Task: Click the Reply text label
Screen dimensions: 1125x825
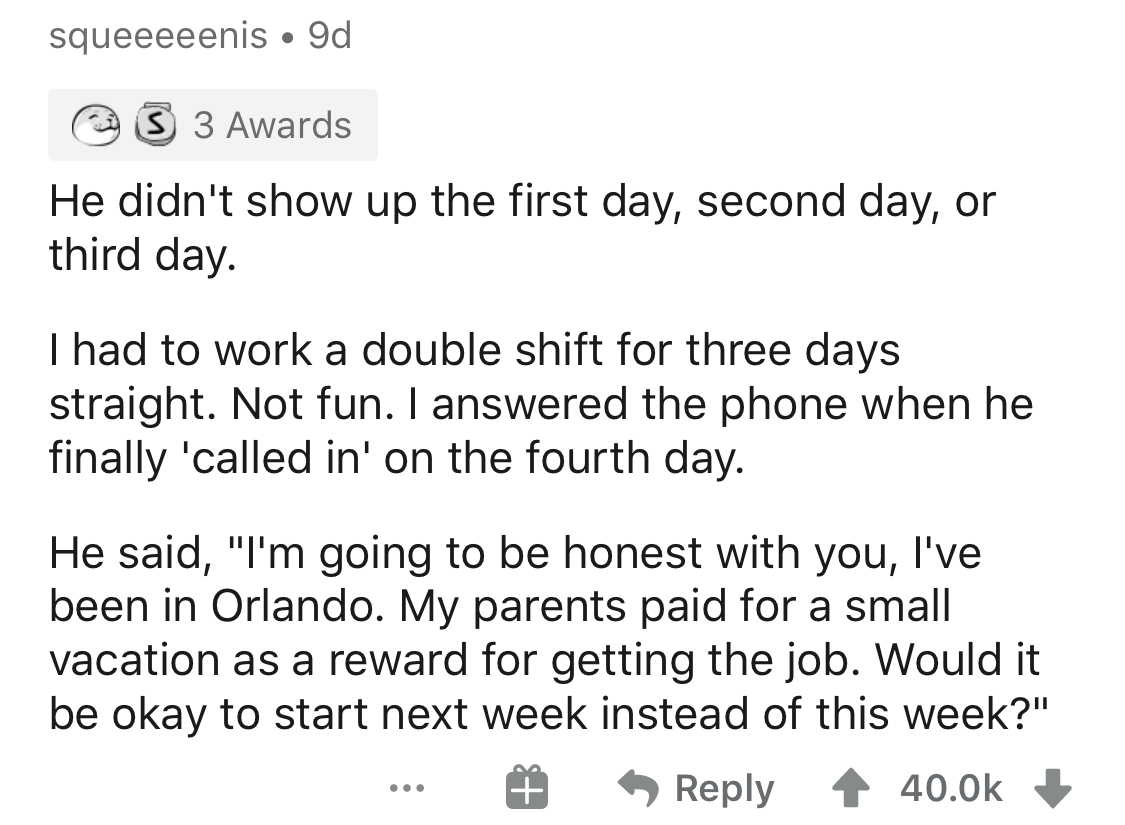Action: 725,789
